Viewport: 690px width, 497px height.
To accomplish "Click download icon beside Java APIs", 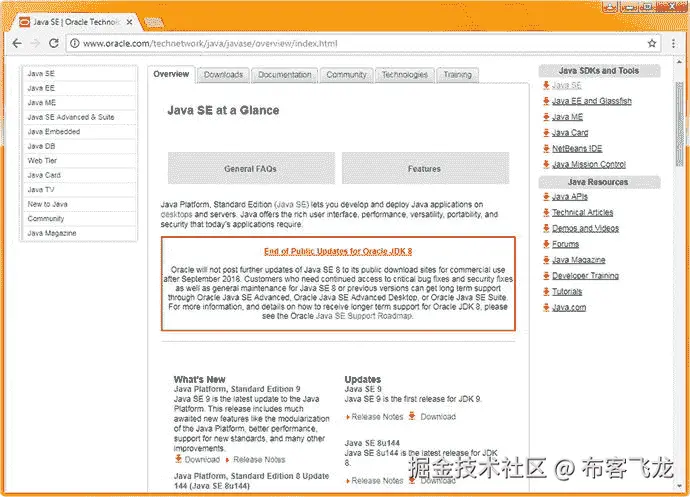I will pos(546,196).
